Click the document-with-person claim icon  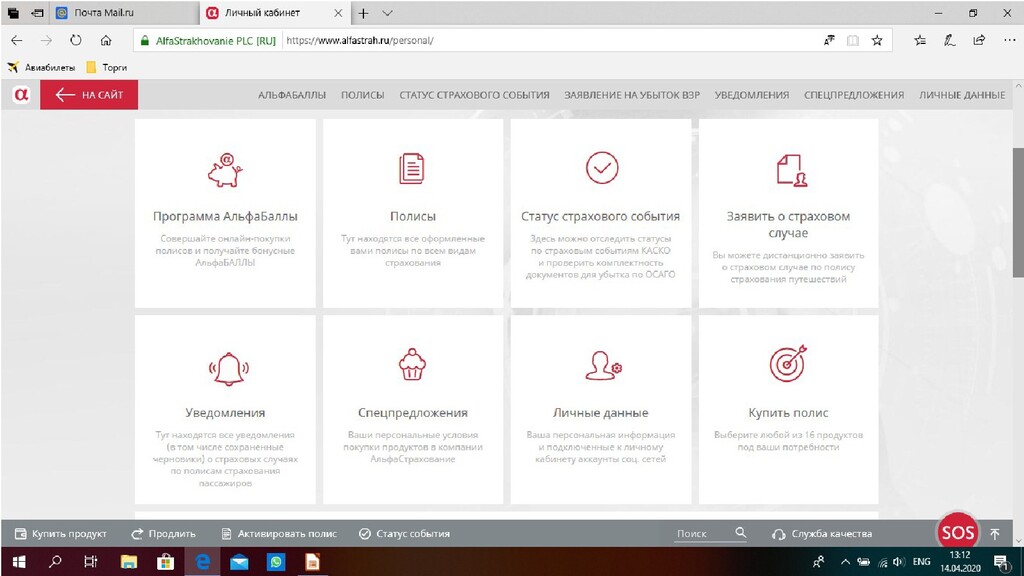click(792, 170)
